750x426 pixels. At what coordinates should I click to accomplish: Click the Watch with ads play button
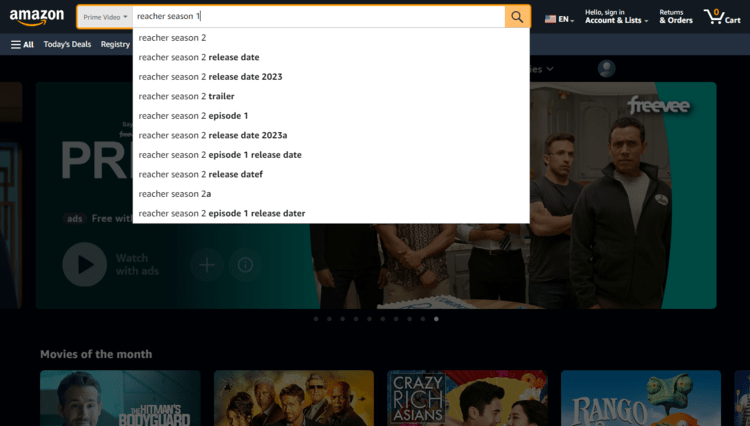[85, 264]
